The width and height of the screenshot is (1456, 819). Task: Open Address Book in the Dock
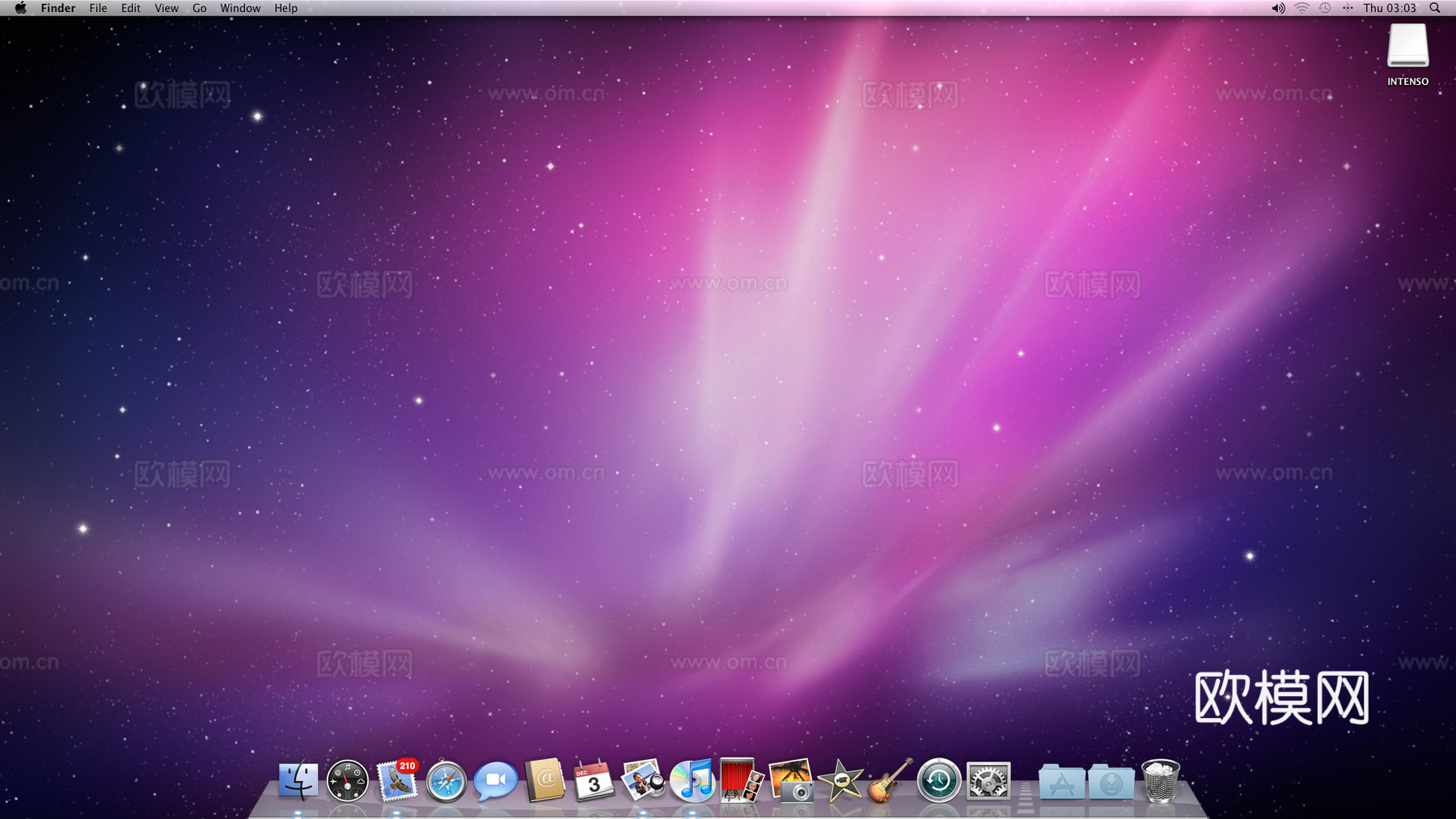click(x=545, y=780)
